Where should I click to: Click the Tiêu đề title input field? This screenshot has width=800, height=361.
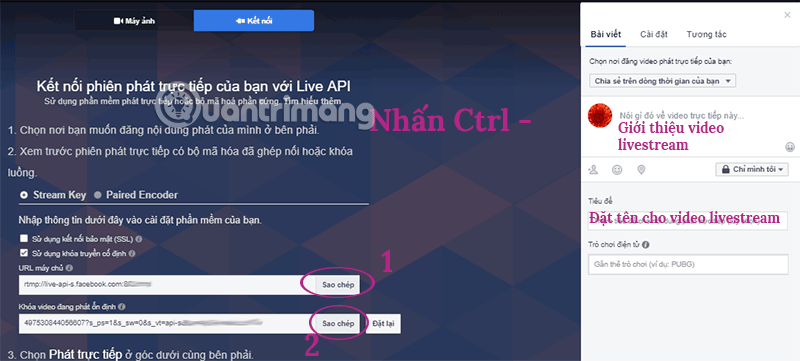click(x=688, y=221)
